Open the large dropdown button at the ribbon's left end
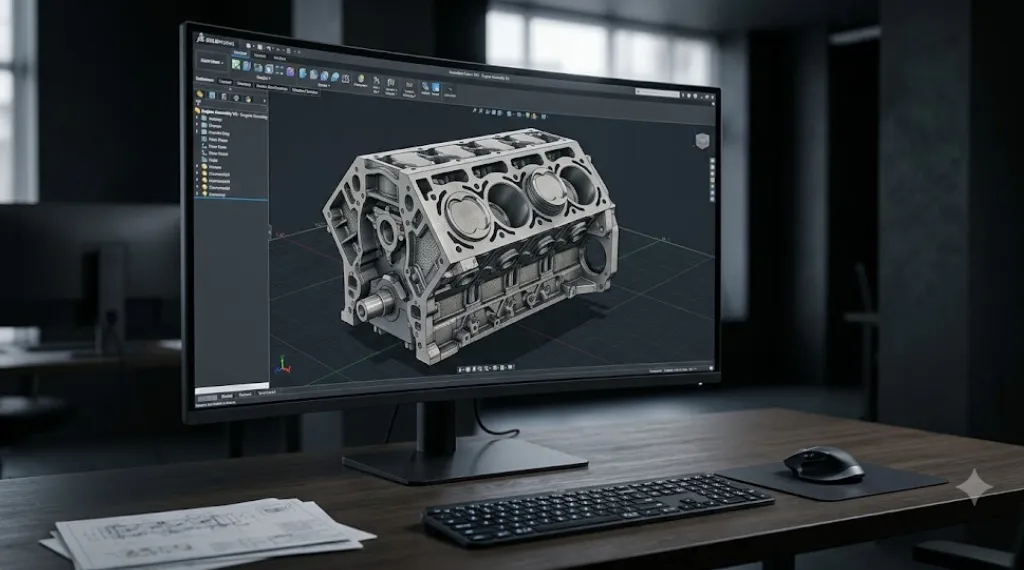This screenshot has width=1024, height=570. (212, 61)
